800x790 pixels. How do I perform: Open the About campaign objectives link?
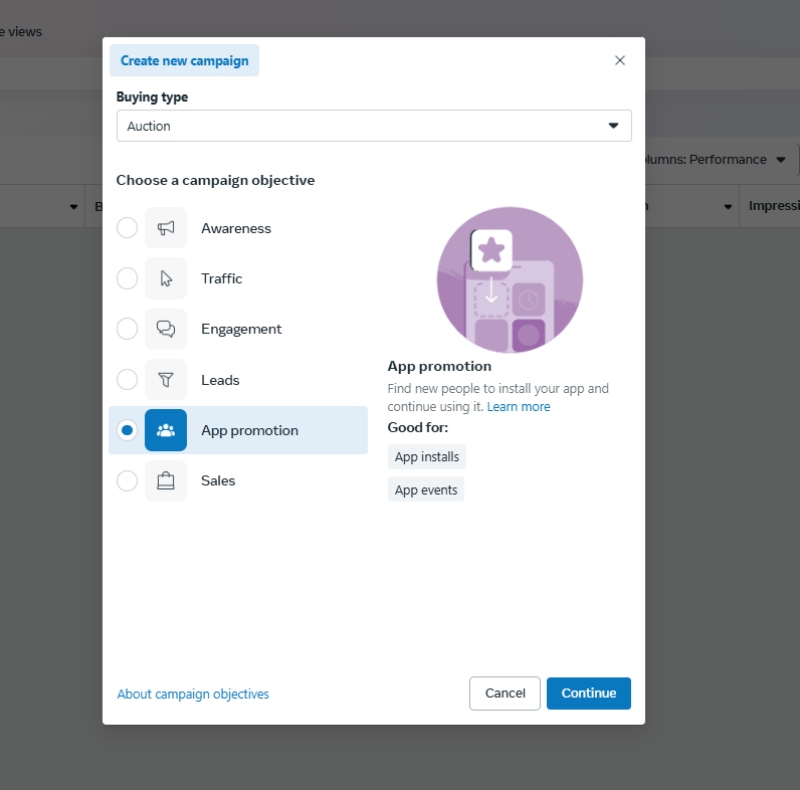193,694
